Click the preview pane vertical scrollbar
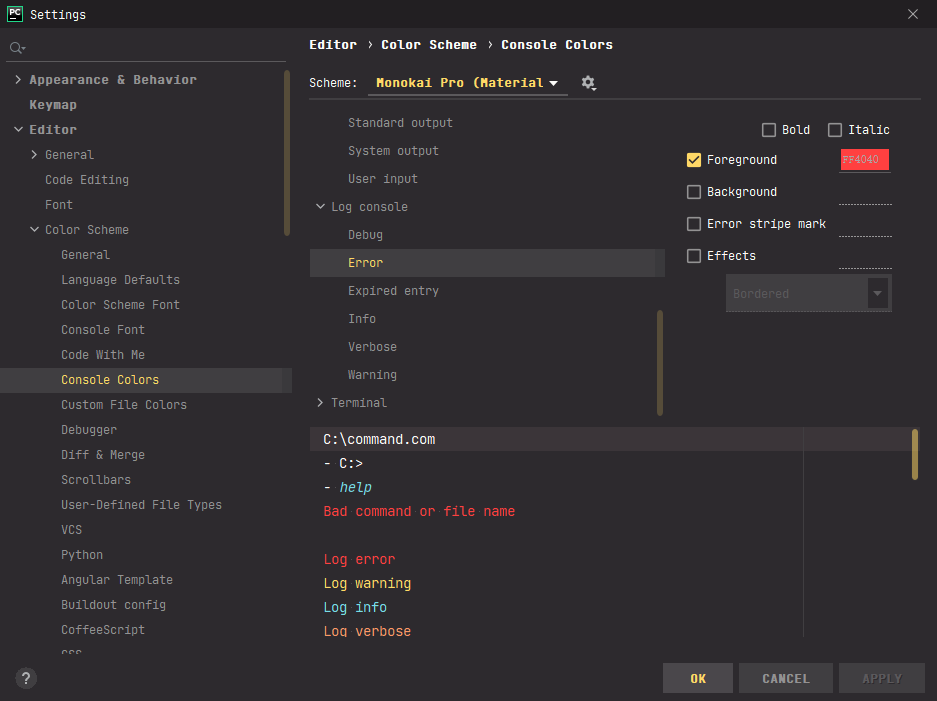Image resolution: width=937 pixels, height=701 pixels. tap(915, 455)
